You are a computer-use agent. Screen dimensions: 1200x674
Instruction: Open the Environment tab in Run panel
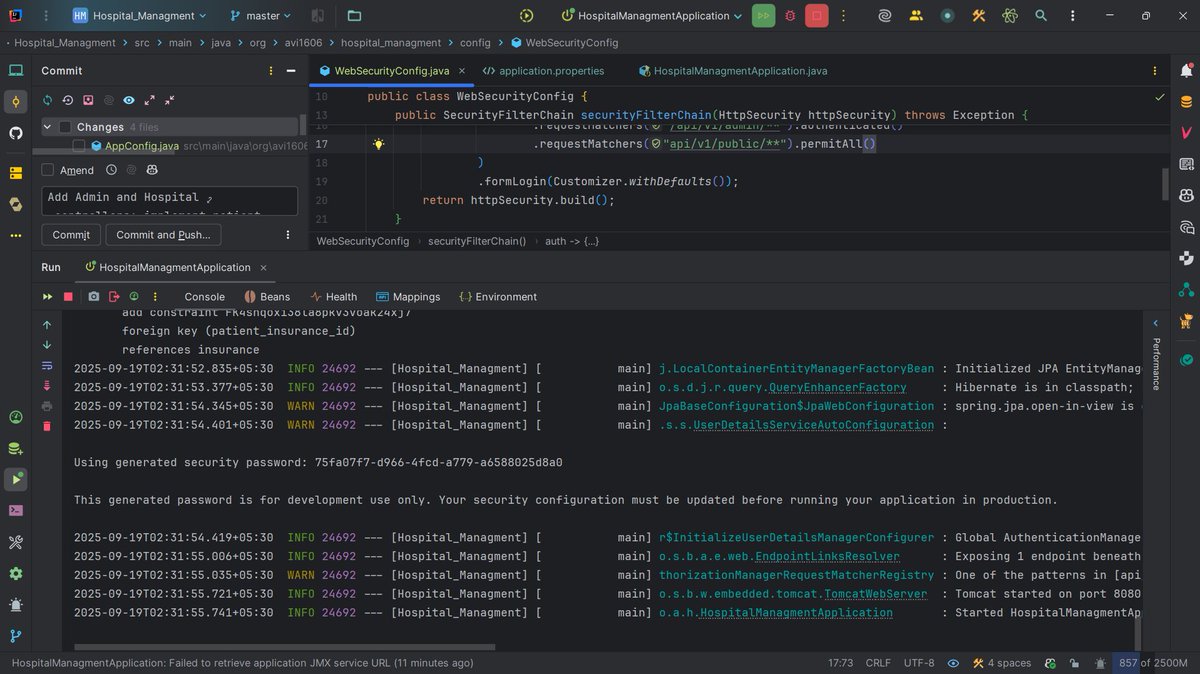[x=498, y=297]
